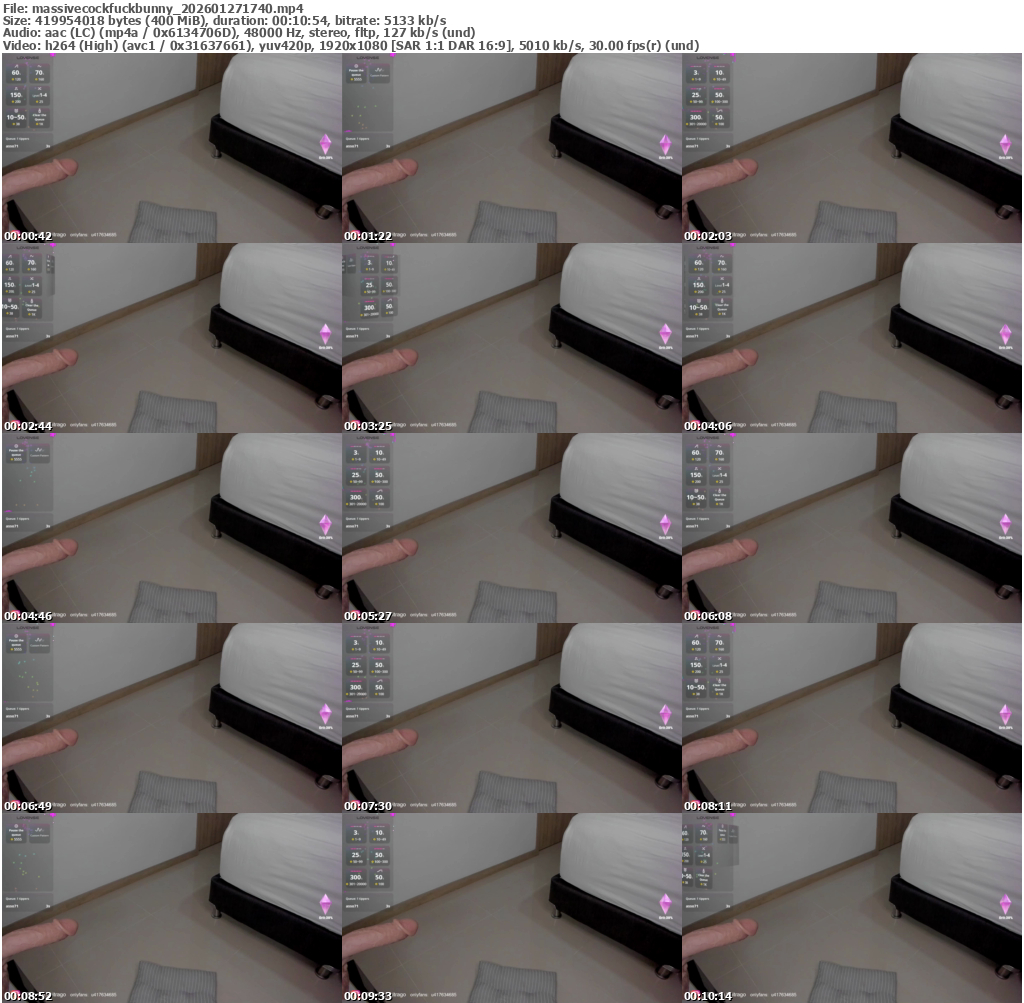Click the pink gem icon in the 00:09:33 frame
The image size is (1024, 1003).
pyautogui.click(x=665, y=904)
